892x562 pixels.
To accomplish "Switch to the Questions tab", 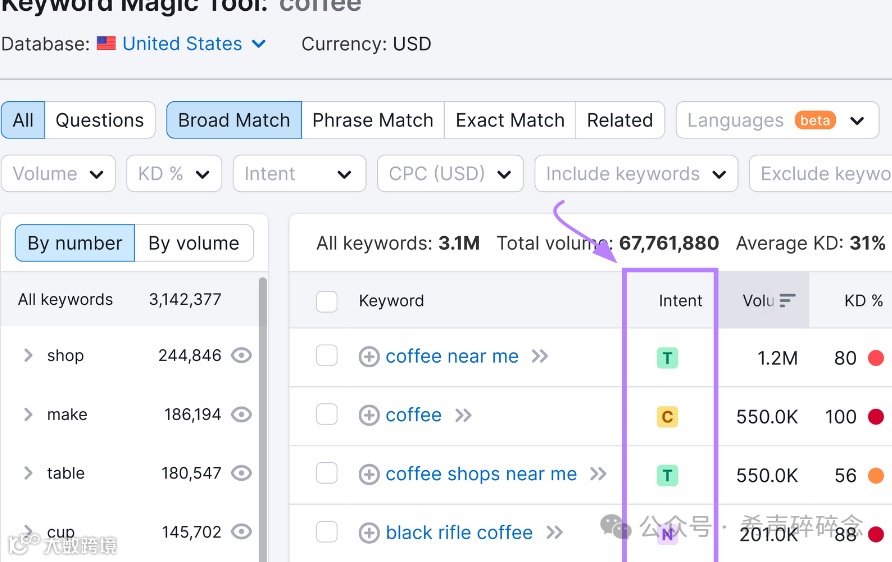I will (x=100, y=120).
